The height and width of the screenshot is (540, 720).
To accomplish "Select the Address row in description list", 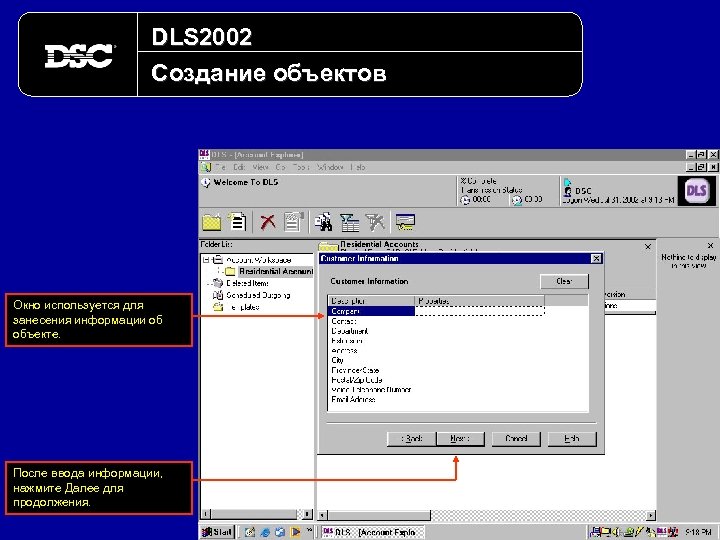I will (344, 350).
